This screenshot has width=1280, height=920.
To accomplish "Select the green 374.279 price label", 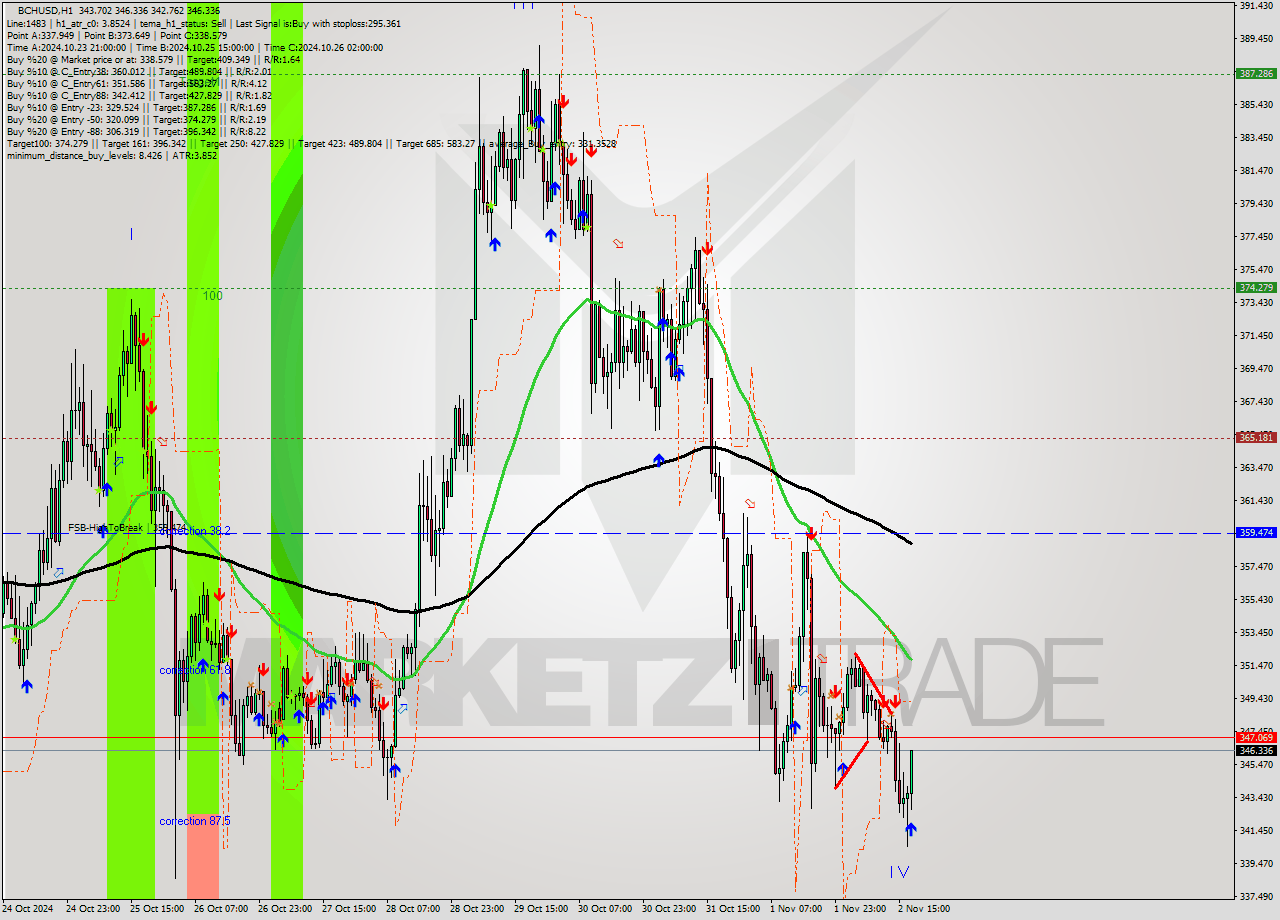I will (1255, 287).
